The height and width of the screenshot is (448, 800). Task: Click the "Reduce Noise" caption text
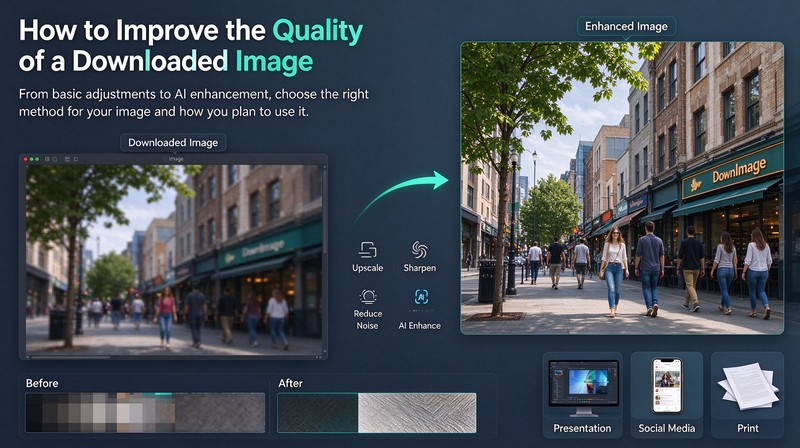(367, 319)
